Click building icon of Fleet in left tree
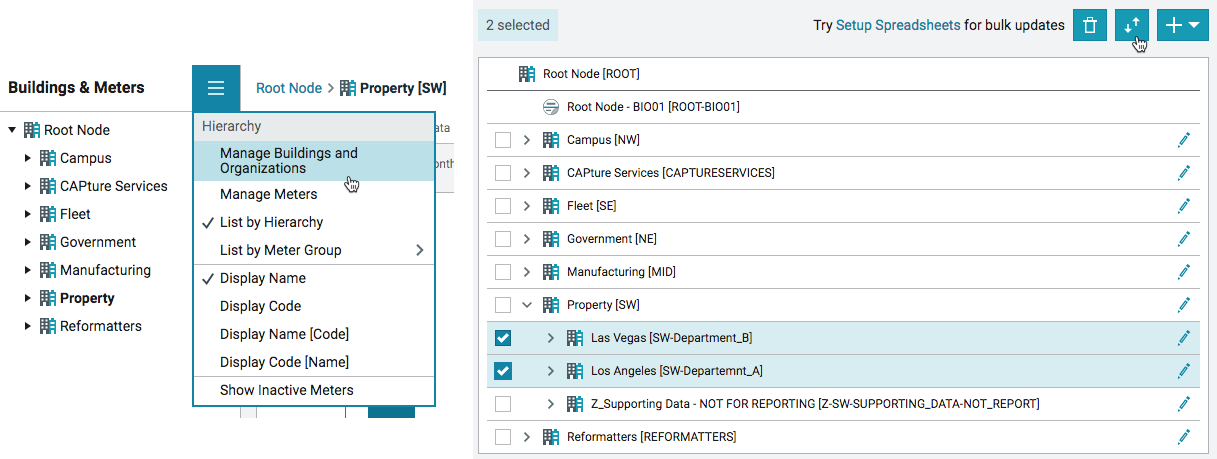The height and width of the screenshot is (459, 1217). click(x=48, y=214)
